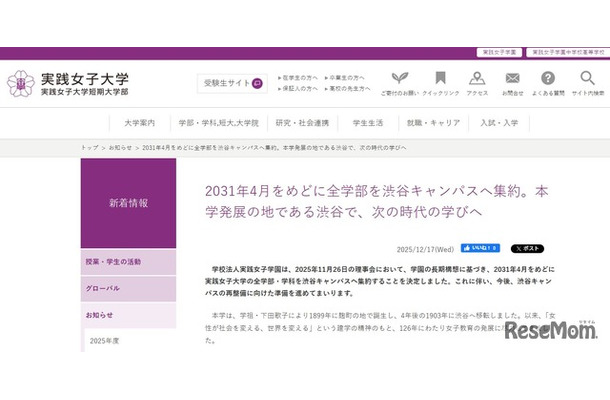
Task: Click the Facebook いいね button
Action: [480, 248]
